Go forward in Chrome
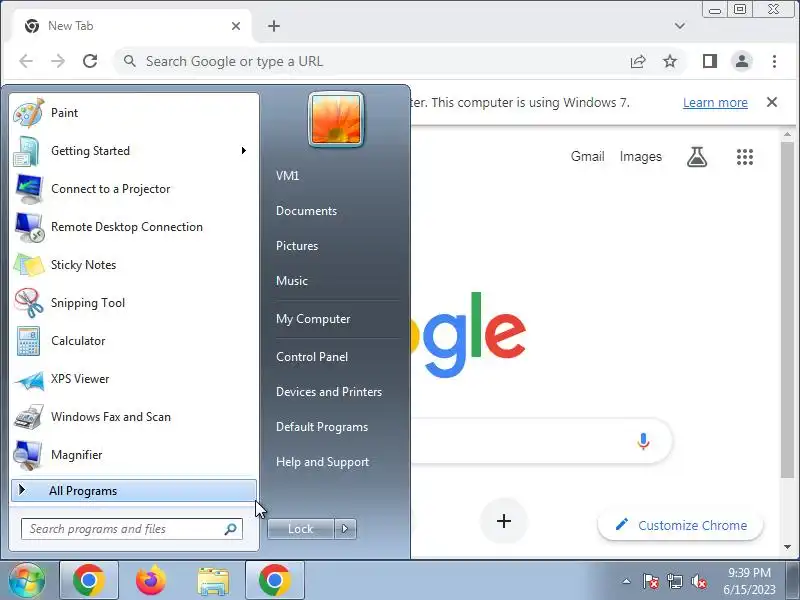The width and height of the screenshot is (800, 600). [58, 61]
